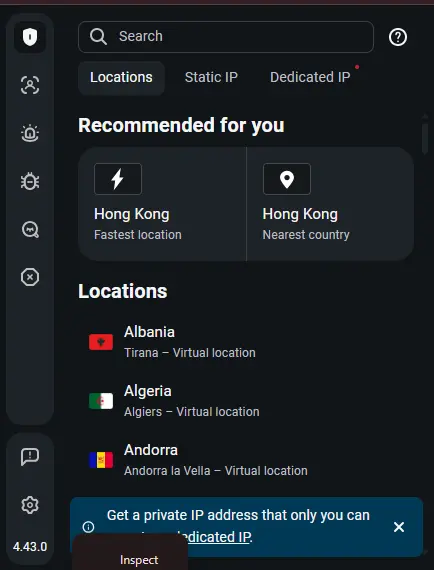
Task: Open the Dedicated IP tab
Action: click(310, 78)
